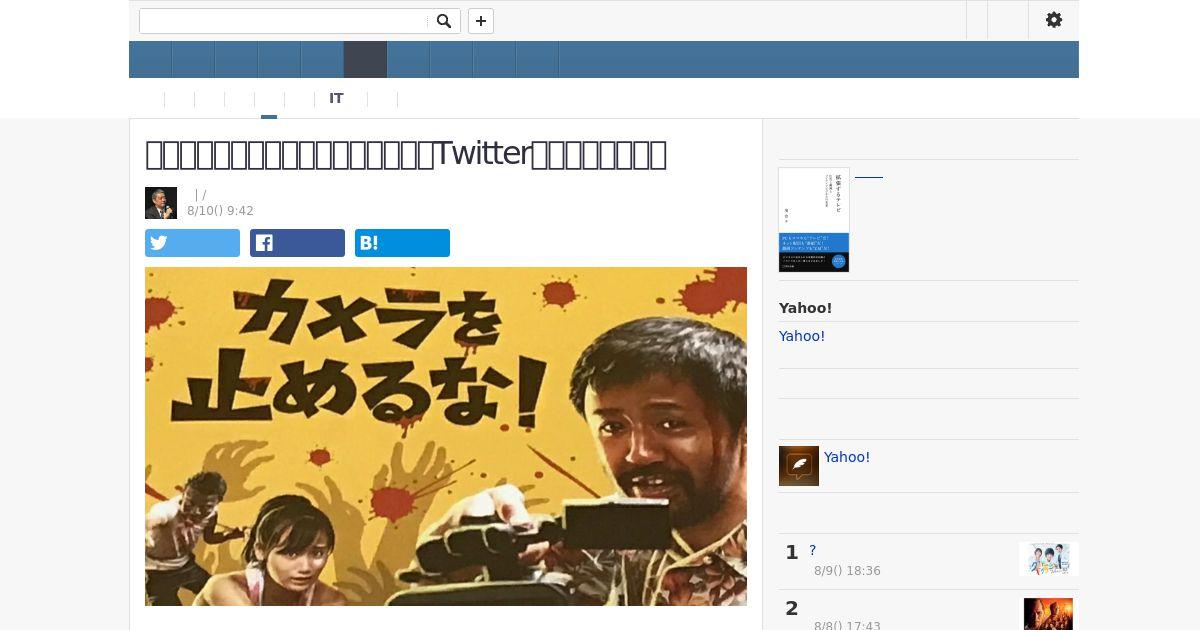Share article with the Twitter button

192,243
